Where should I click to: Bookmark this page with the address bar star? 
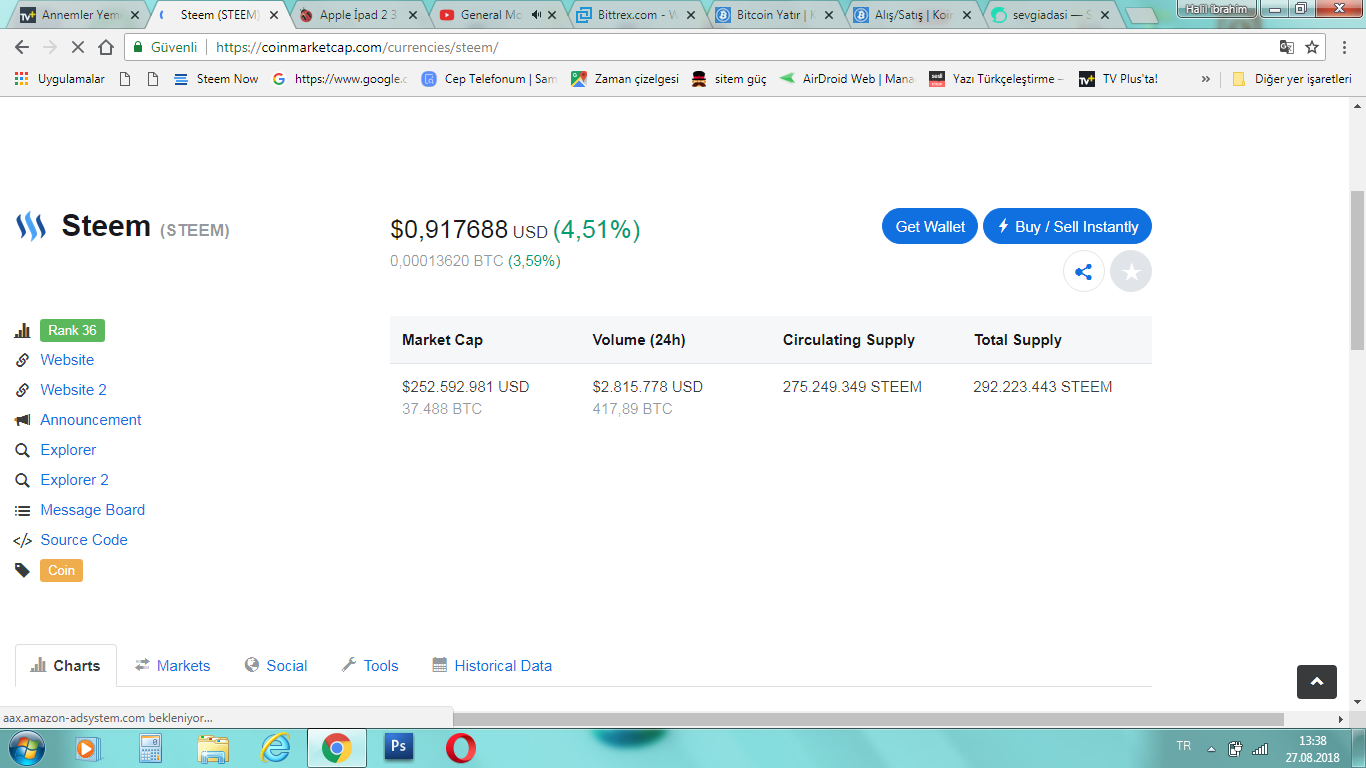point(1312,47)
